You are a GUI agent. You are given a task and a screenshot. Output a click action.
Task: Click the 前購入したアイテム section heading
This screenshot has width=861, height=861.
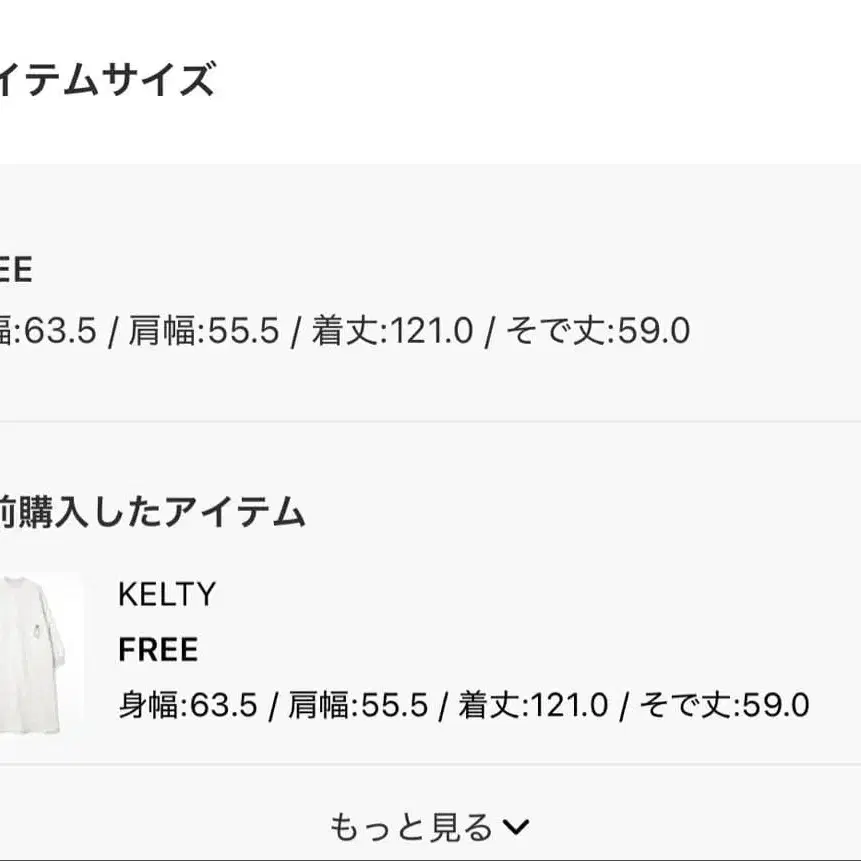(x=152, y=512)
